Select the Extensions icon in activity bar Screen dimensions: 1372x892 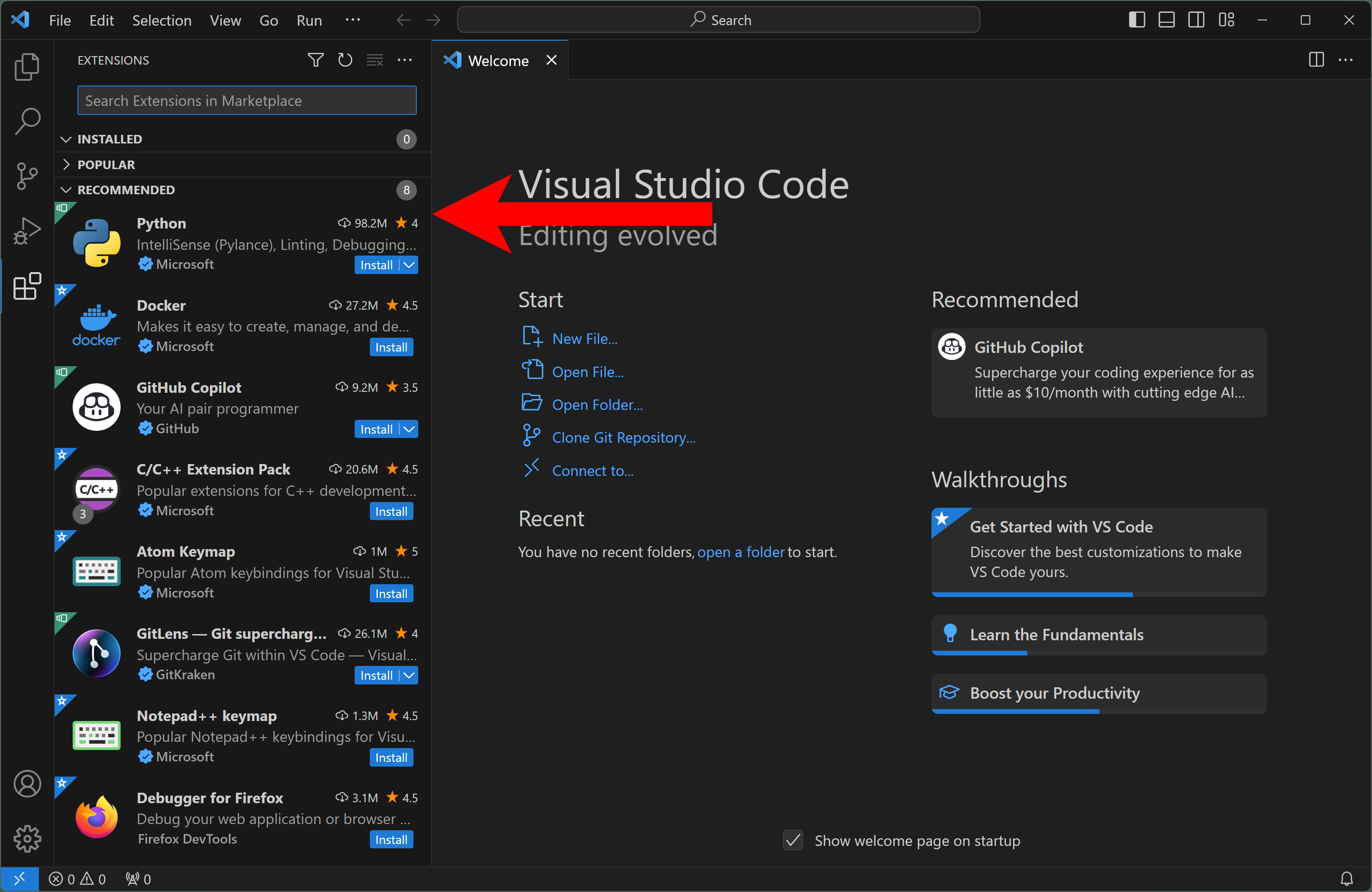coord(27,286)
